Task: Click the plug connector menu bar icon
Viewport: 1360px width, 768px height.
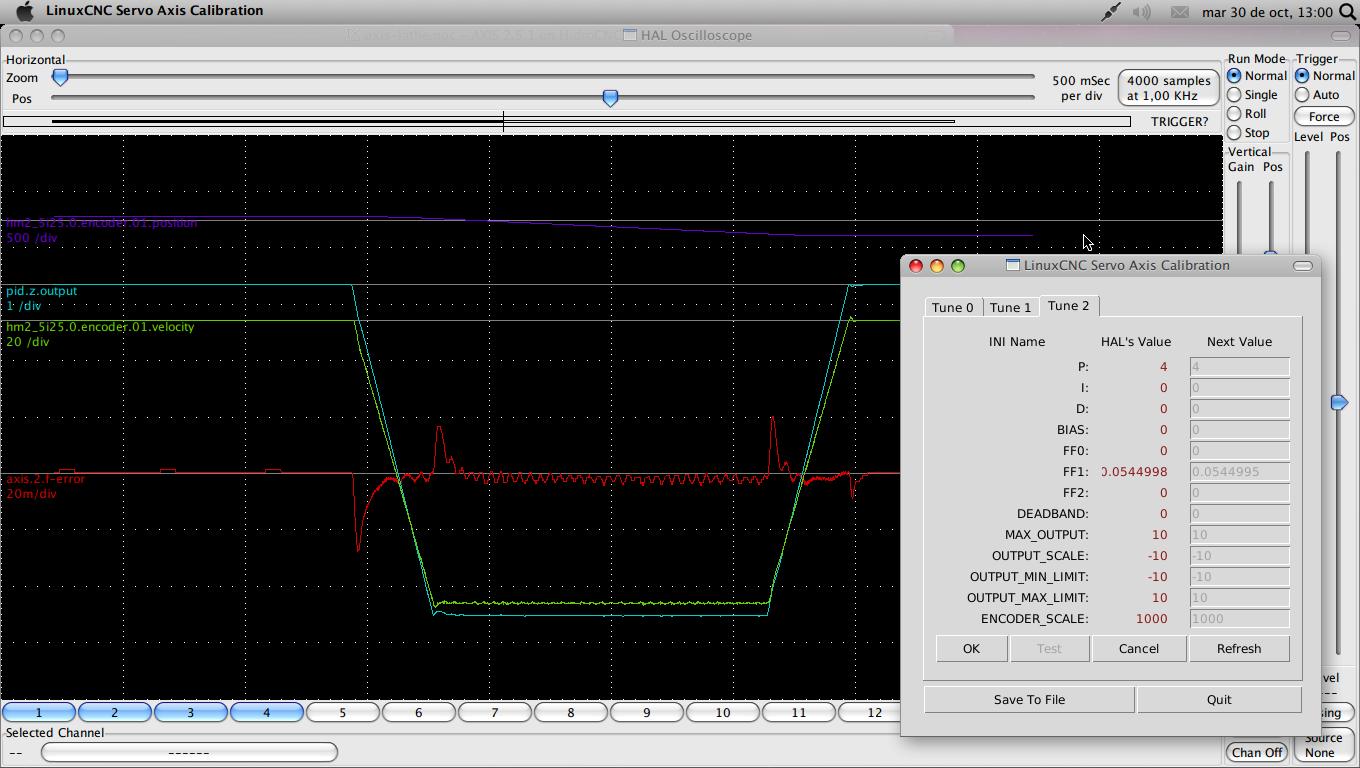Action: click(x=1111, y=12)
